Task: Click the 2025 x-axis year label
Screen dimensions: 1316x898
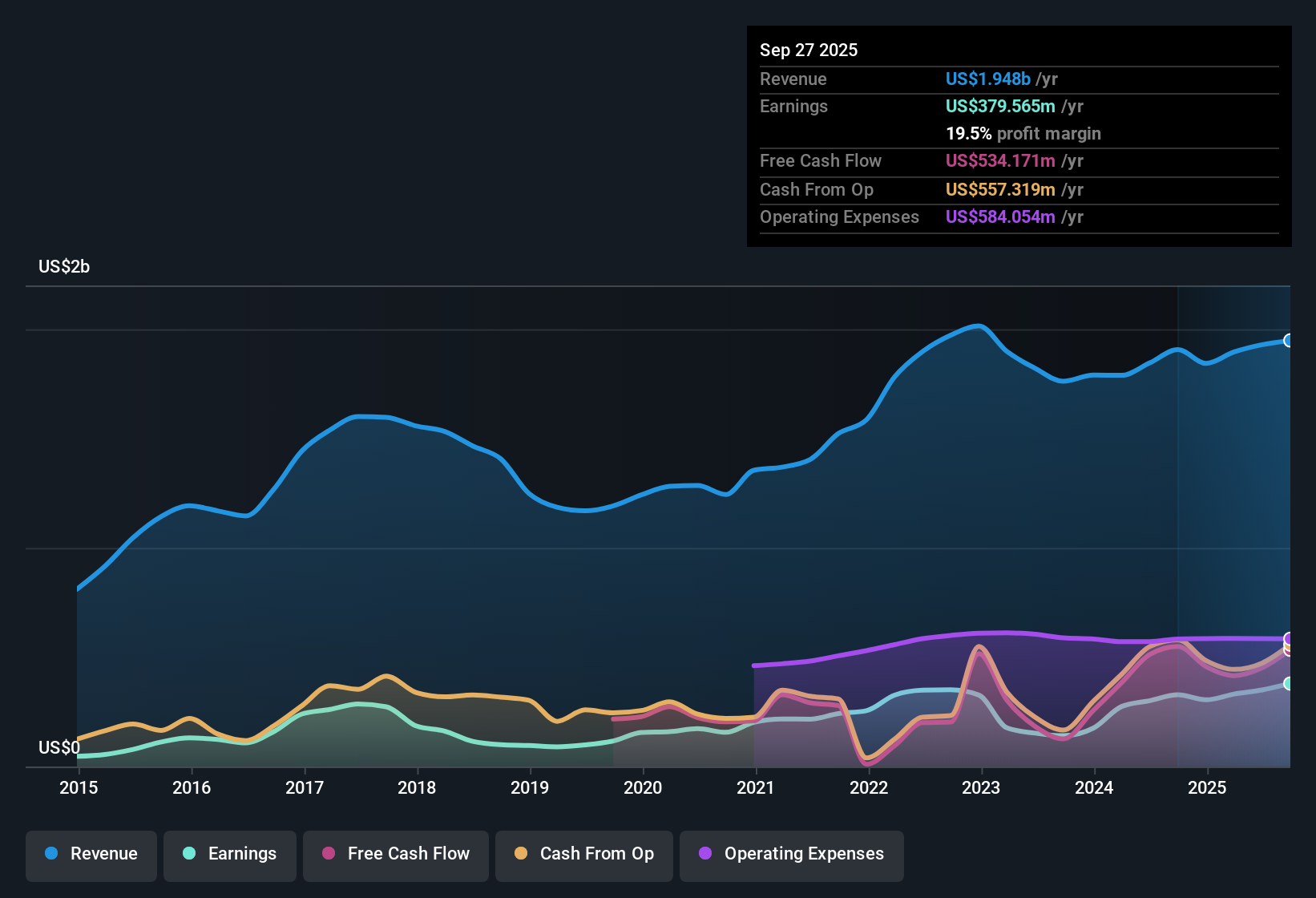Action: 1207,787
